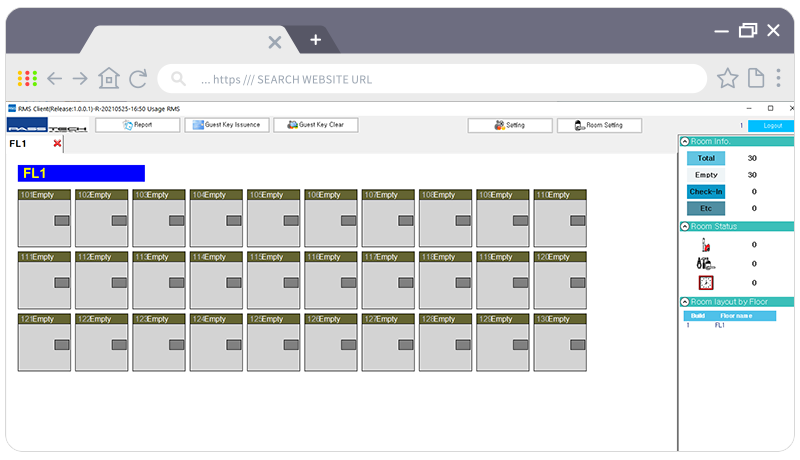800x460 pixels.
Task: Go forward with the browser forward arrow
Action: pos(80,79)
